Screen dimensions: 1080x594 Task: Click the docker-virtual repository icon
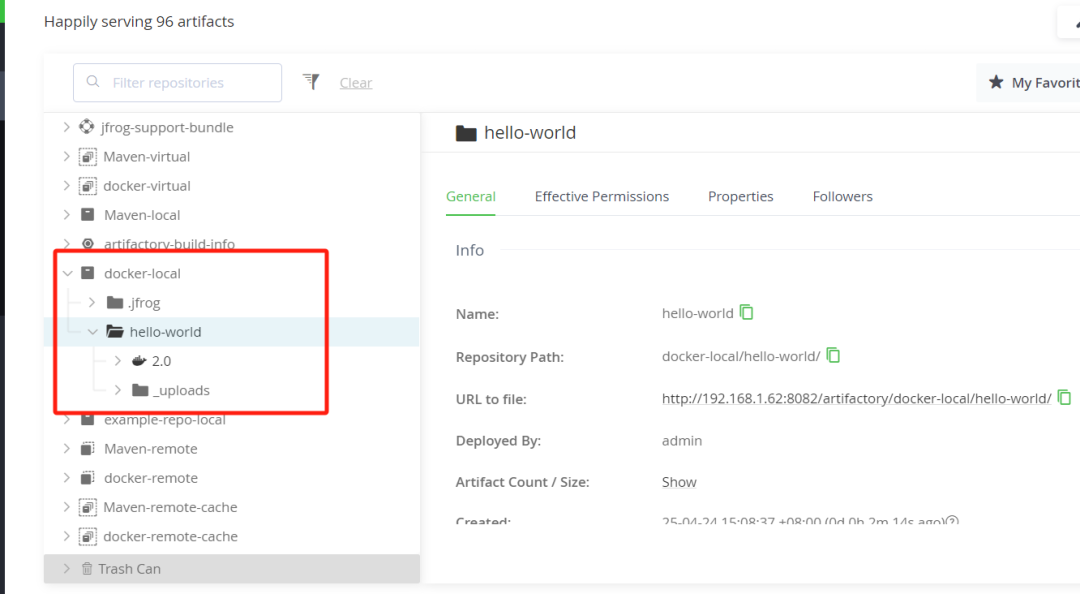[x=87, y=185]
